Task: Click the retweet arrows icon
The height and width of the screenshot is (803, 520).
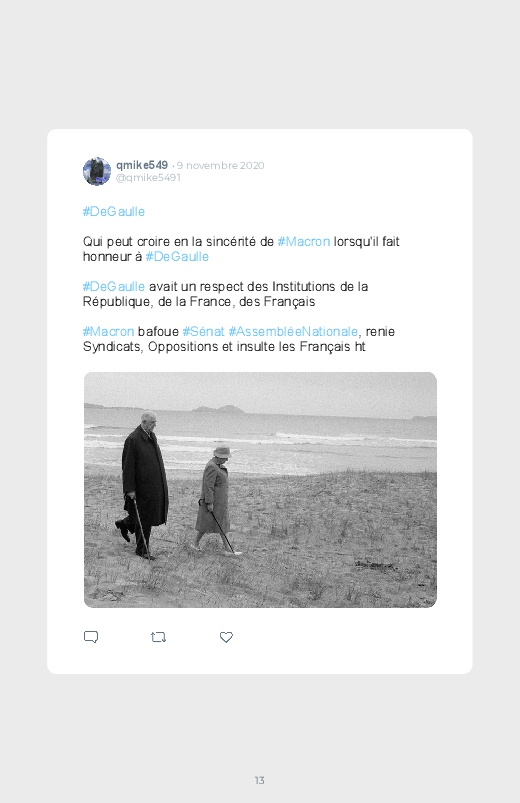Action: pyautogui.click(x=158, y=637)
